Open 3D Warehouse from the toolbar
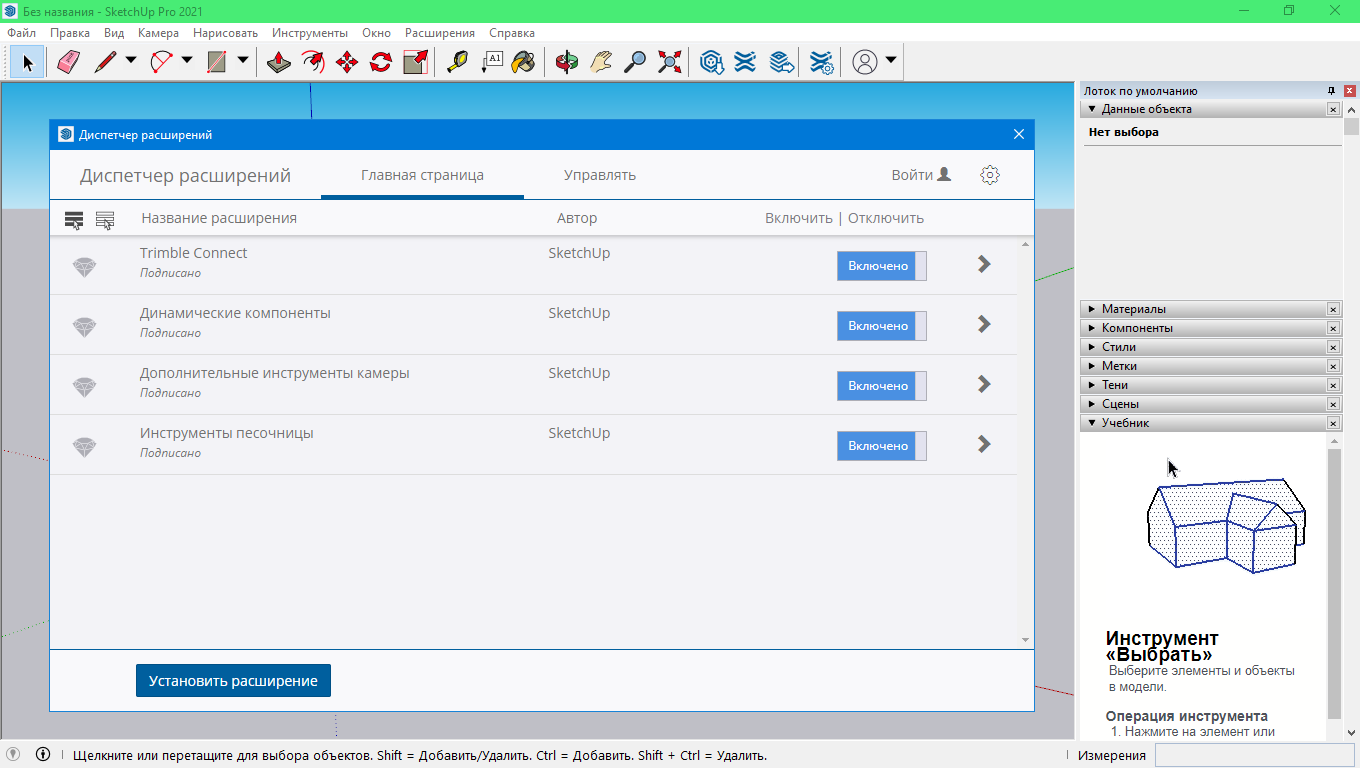 pos(712,62)
